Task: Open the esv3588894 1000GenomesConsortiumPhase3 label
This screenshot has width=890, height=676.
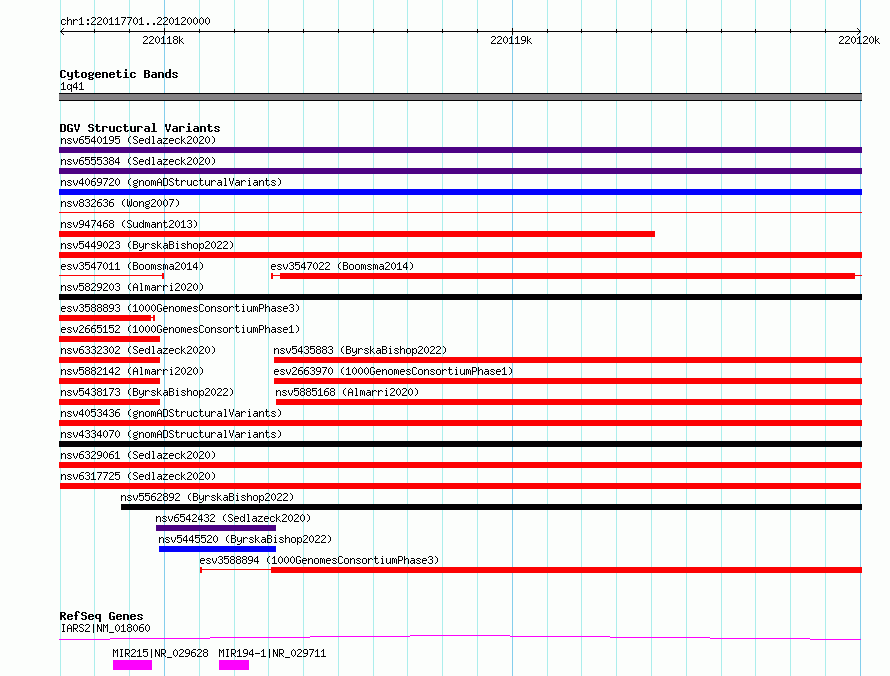Action: tap(319, 560)
